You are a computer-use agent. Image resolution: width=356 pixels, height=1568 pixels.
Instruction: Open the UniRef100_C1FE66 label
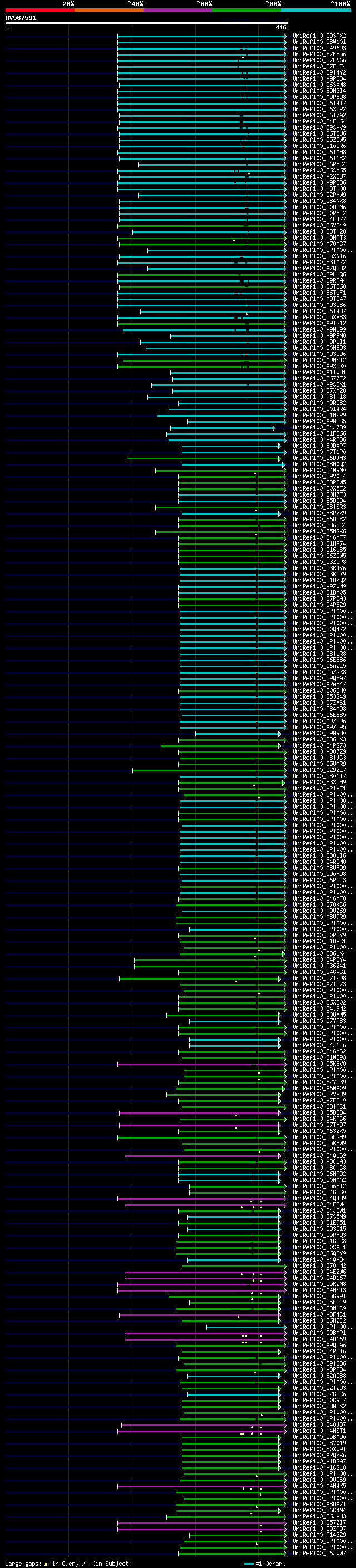tap(319, 433)
